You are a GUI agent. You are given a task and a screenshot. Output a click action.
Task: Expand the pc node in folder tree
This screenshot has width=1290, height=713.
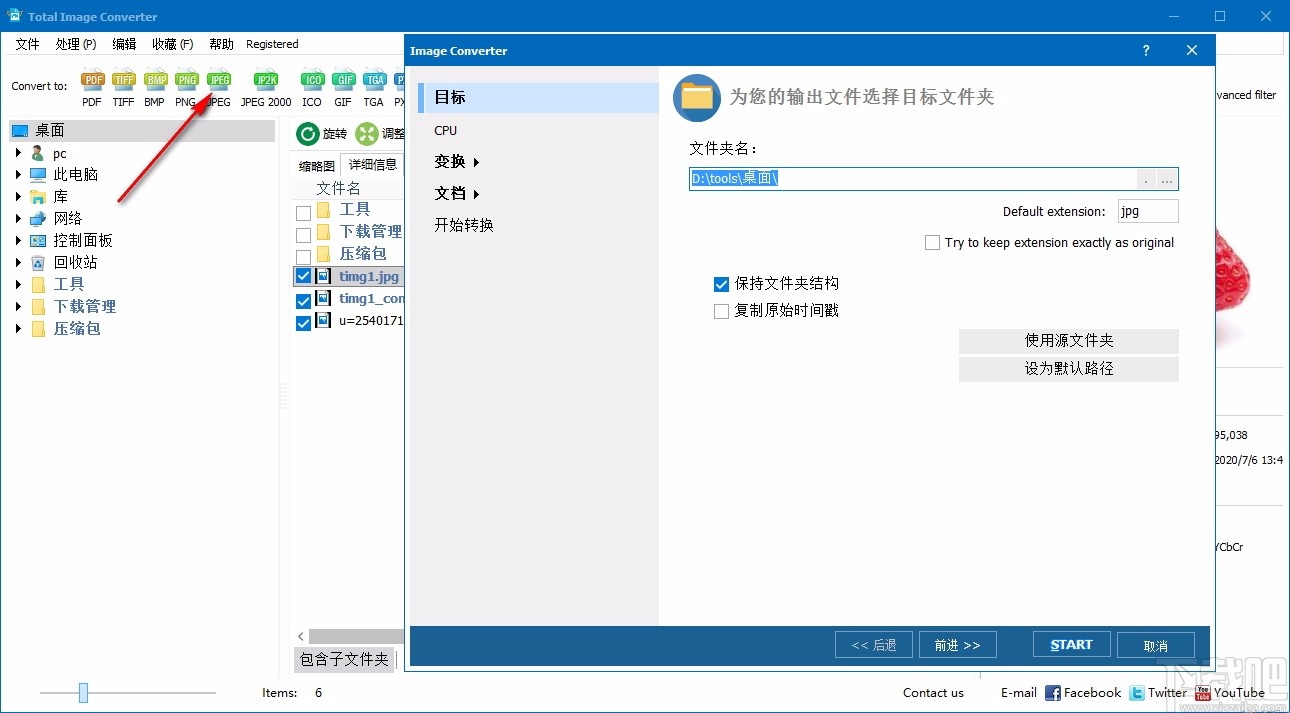pos(18,153)
